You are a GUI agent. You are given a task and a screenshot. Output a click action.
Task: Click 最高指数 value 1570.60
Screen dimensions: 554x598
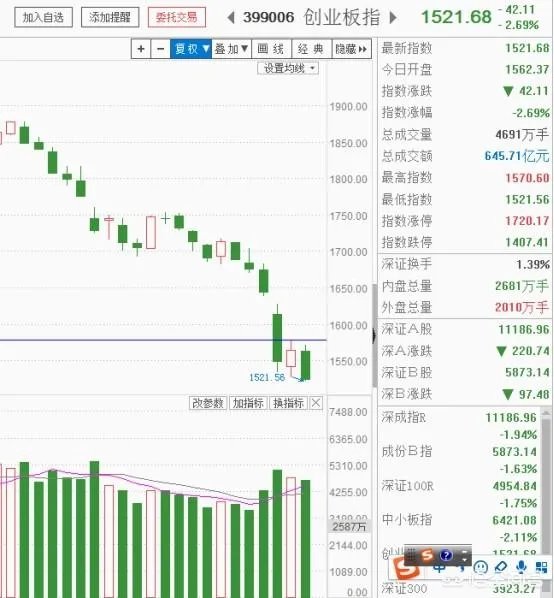(x=527, y=178)
